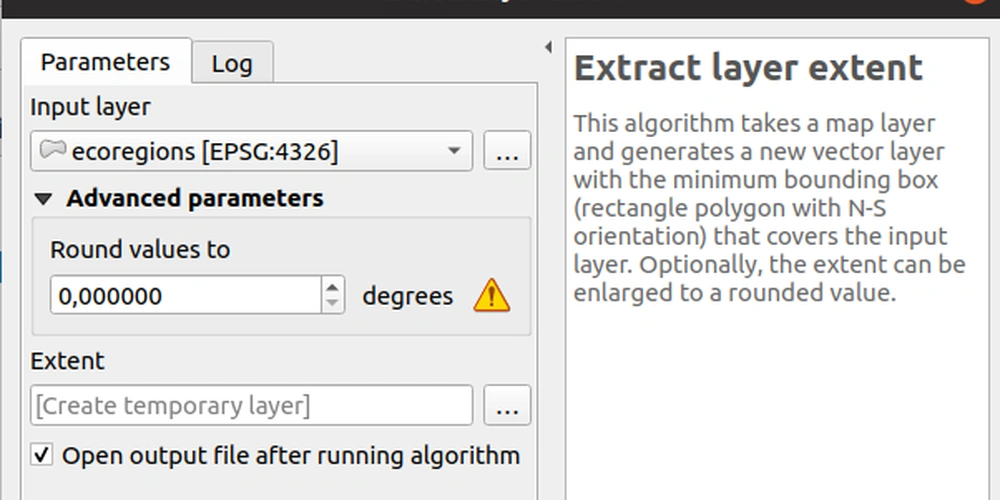
Task: Click the polygon layer icon for ecoregions
Action: tap(53, 152)
